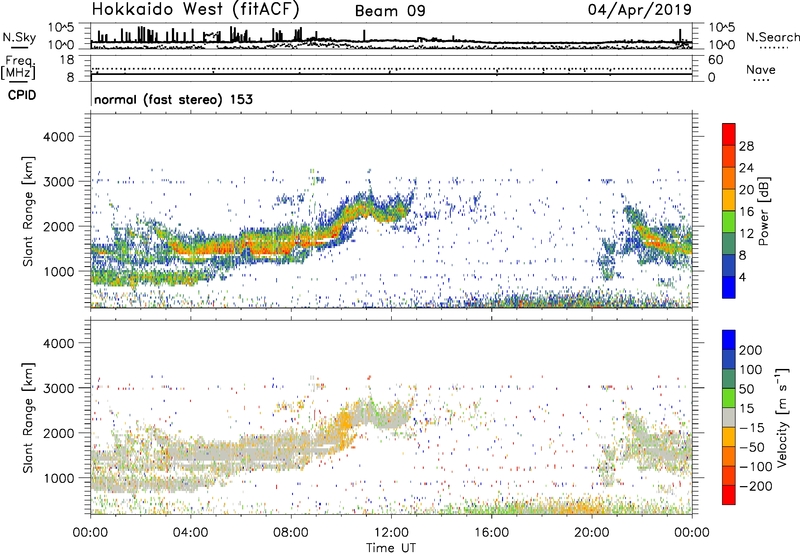Click the 'Time UT' axis label
800x554 pixels.
tap(391, 547)
